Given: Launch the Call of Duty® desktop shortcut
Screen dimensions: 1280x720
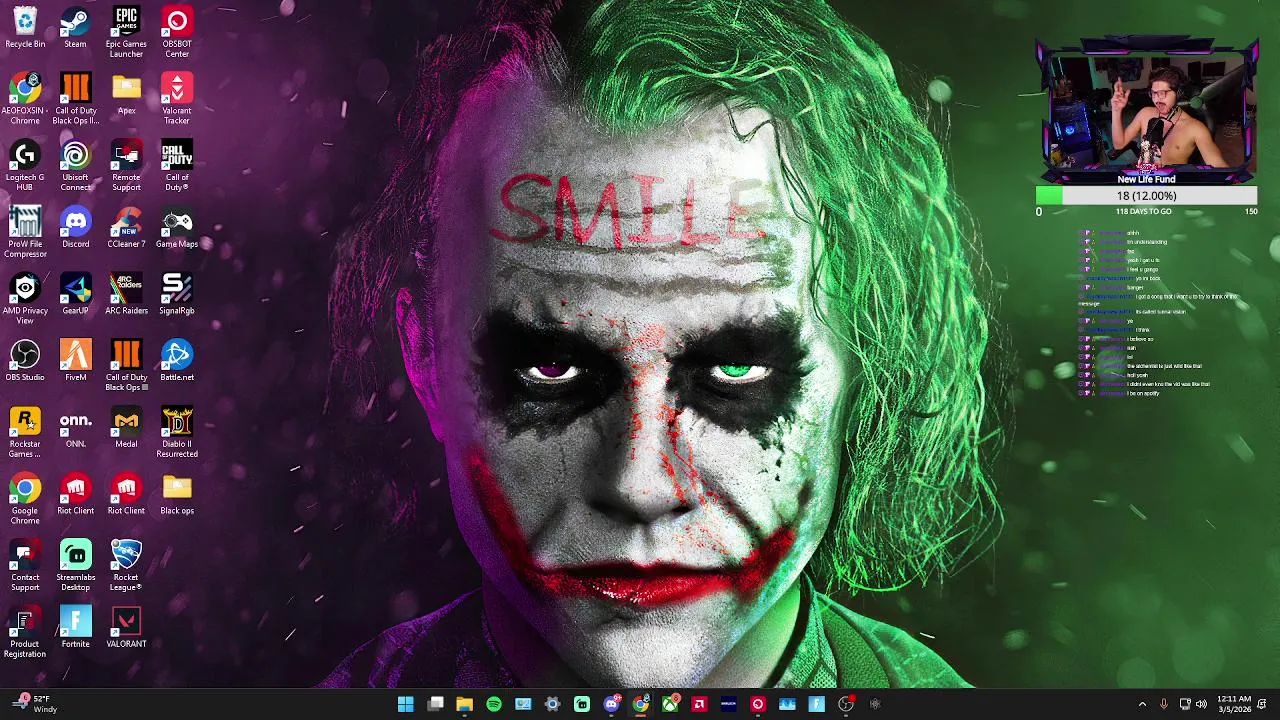Looking at the screenshot, I should coord(177,166).
